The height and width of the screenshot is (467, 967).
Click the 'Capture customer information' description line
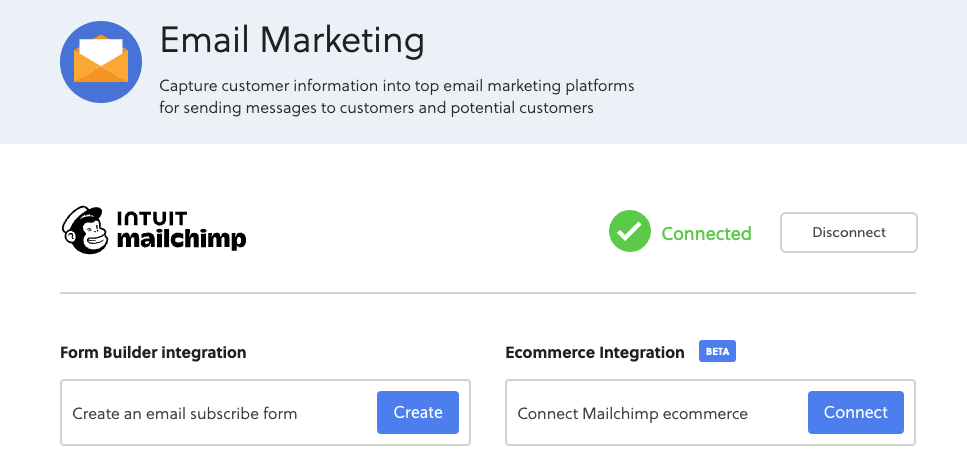[x=397, y=86]
